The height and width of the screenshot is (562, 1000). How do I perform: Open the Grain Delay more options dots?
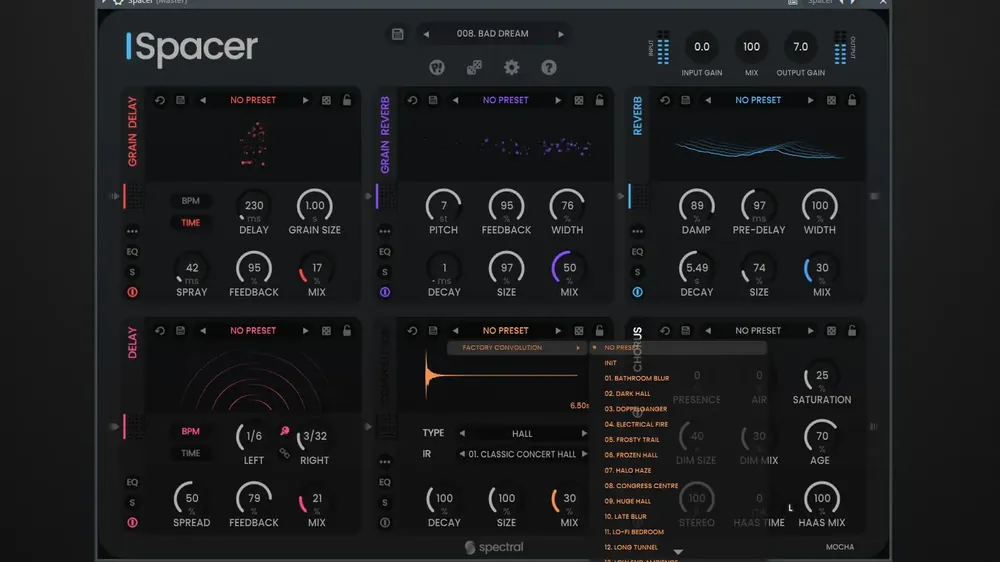pyautogui.click(x=132, y=231)
